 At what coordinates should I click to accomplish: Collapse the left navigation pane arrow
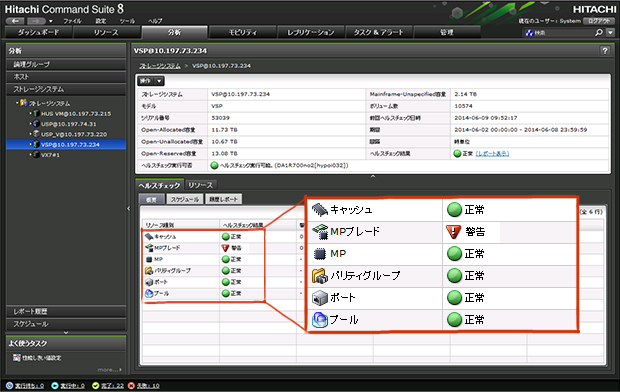point(129,208)
